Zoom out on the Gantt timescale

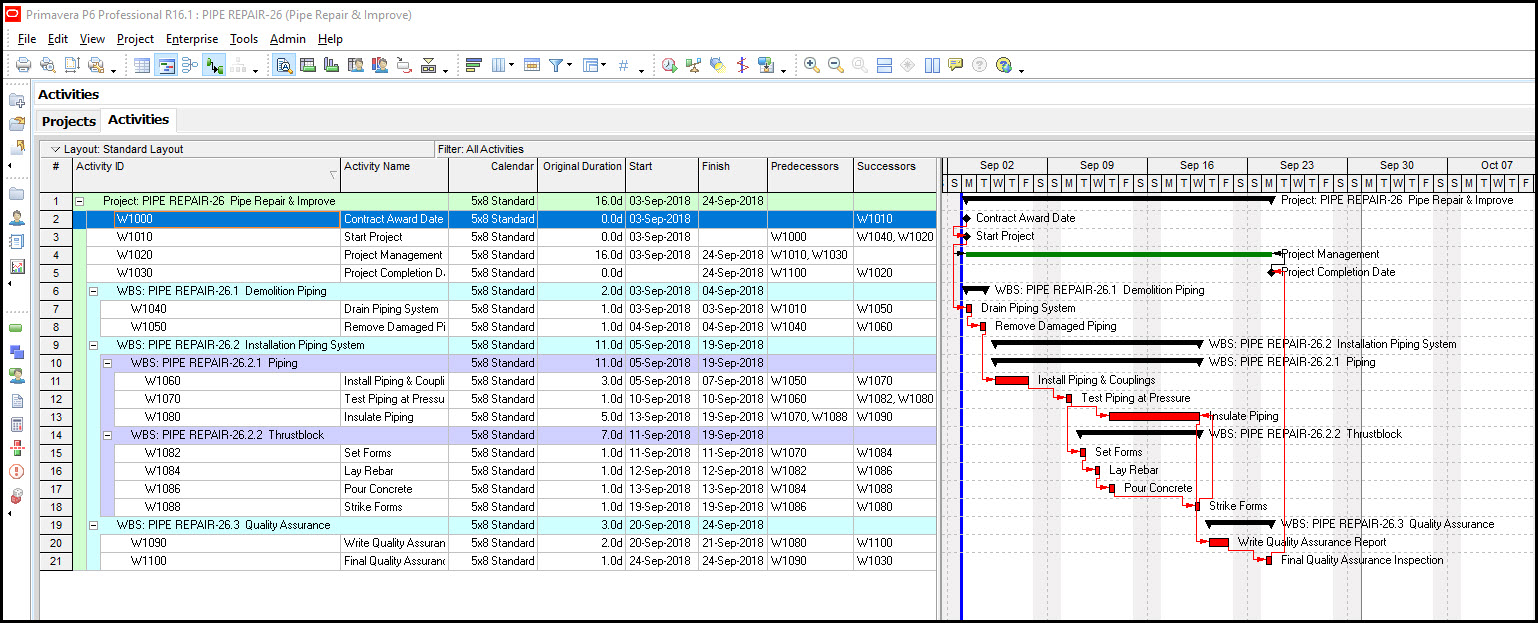click(x=835, y=65)
